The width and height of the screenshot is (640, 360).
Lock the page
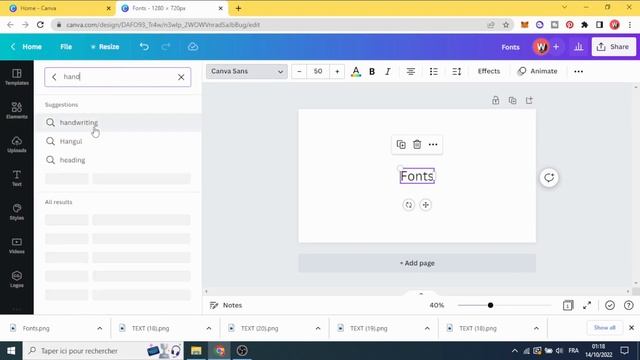point(496,100)
